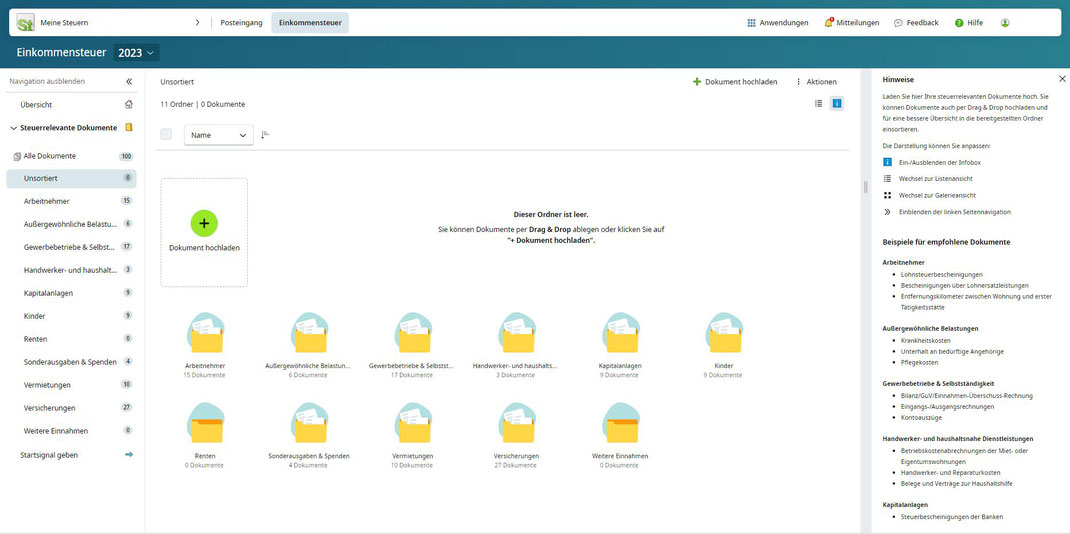
Task: Click Startsignal geben link
Action: tap(49, 455)
